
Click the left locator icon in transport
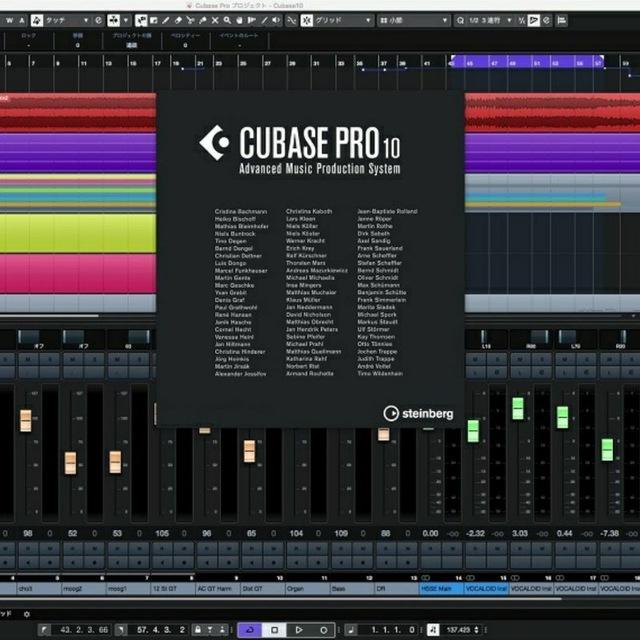[x=44, y=630]
